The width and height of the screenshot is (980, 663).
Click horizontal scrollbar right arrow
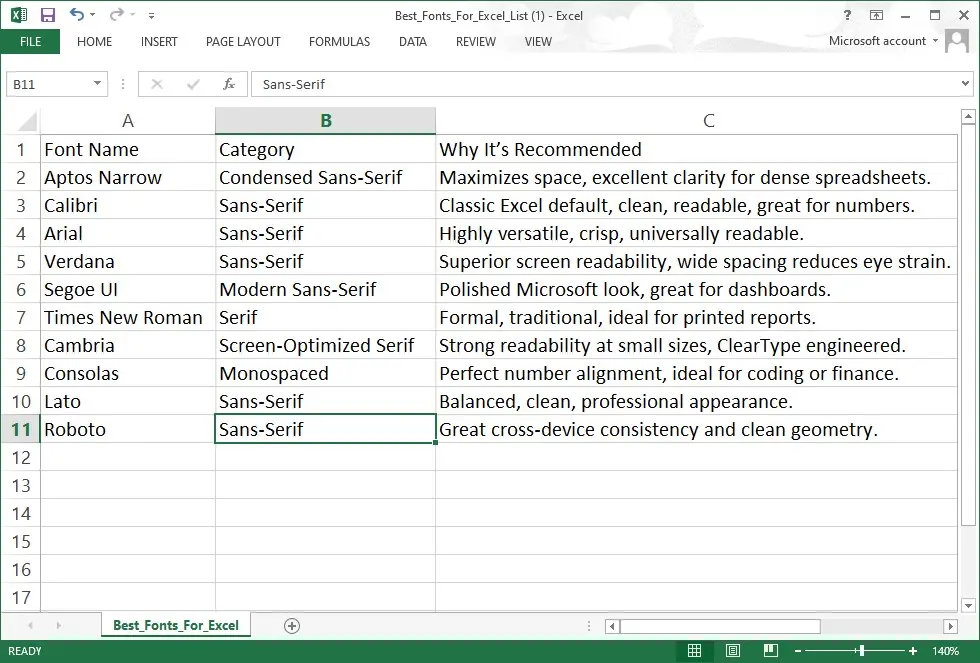tap(950, 626)
